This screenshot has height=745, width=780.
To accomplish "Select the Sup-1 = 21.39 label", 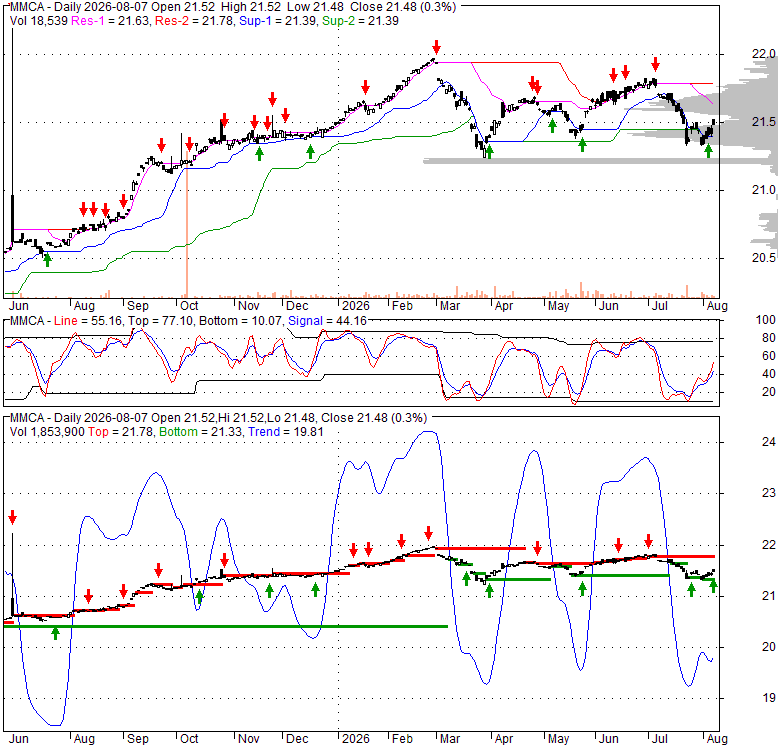I will coord(278,21).
